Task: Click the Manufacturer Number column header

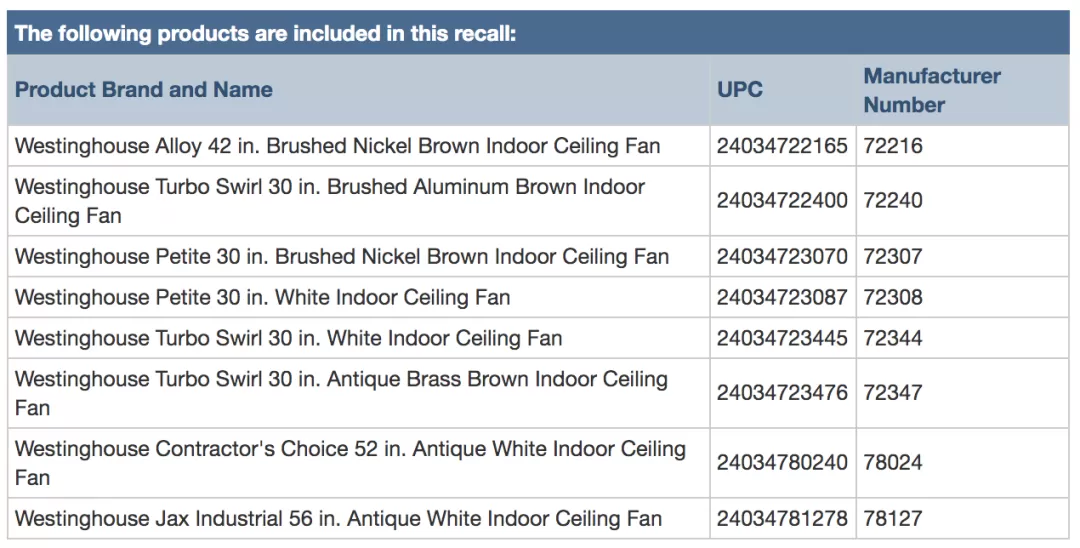Action: (932, 90)
